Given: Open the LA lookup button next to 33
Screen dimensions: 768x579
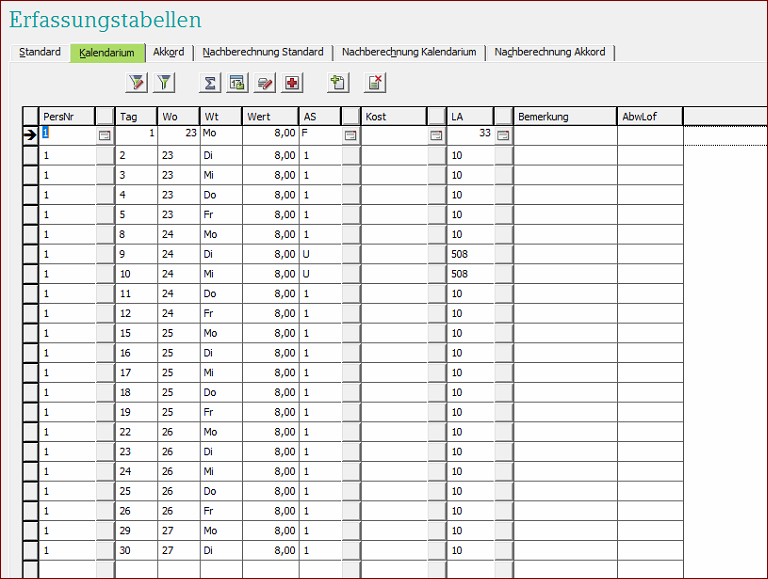Looking at the screenshot, I should tap(503, 135).
